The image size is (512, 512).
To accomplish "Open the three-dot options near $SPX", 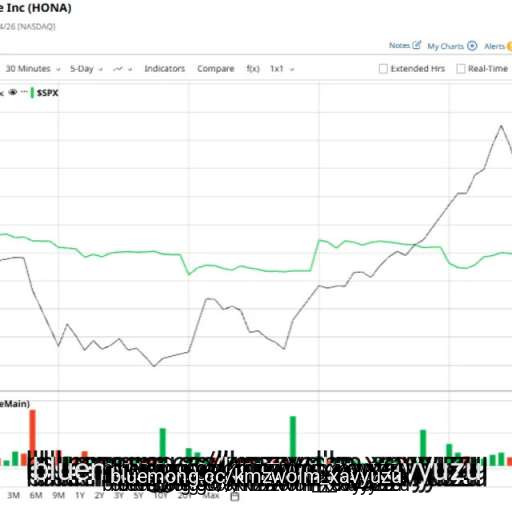I will click(24, 92).
